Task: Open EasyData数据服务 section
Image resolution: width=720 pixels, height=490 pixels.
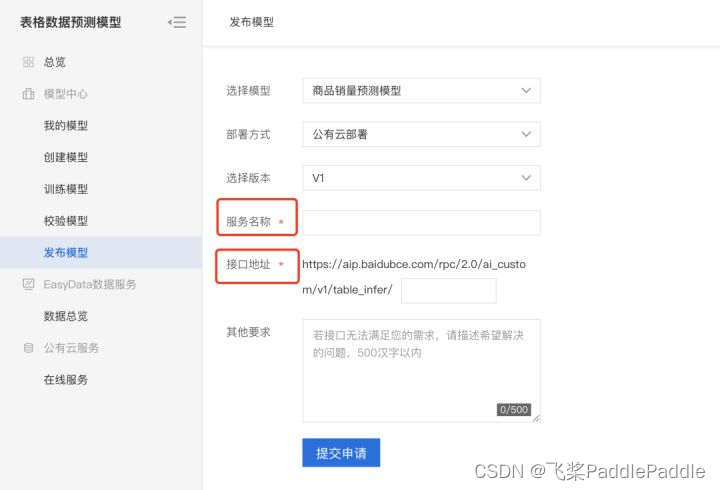Action: pyautogui.click(x=90, y=284)
